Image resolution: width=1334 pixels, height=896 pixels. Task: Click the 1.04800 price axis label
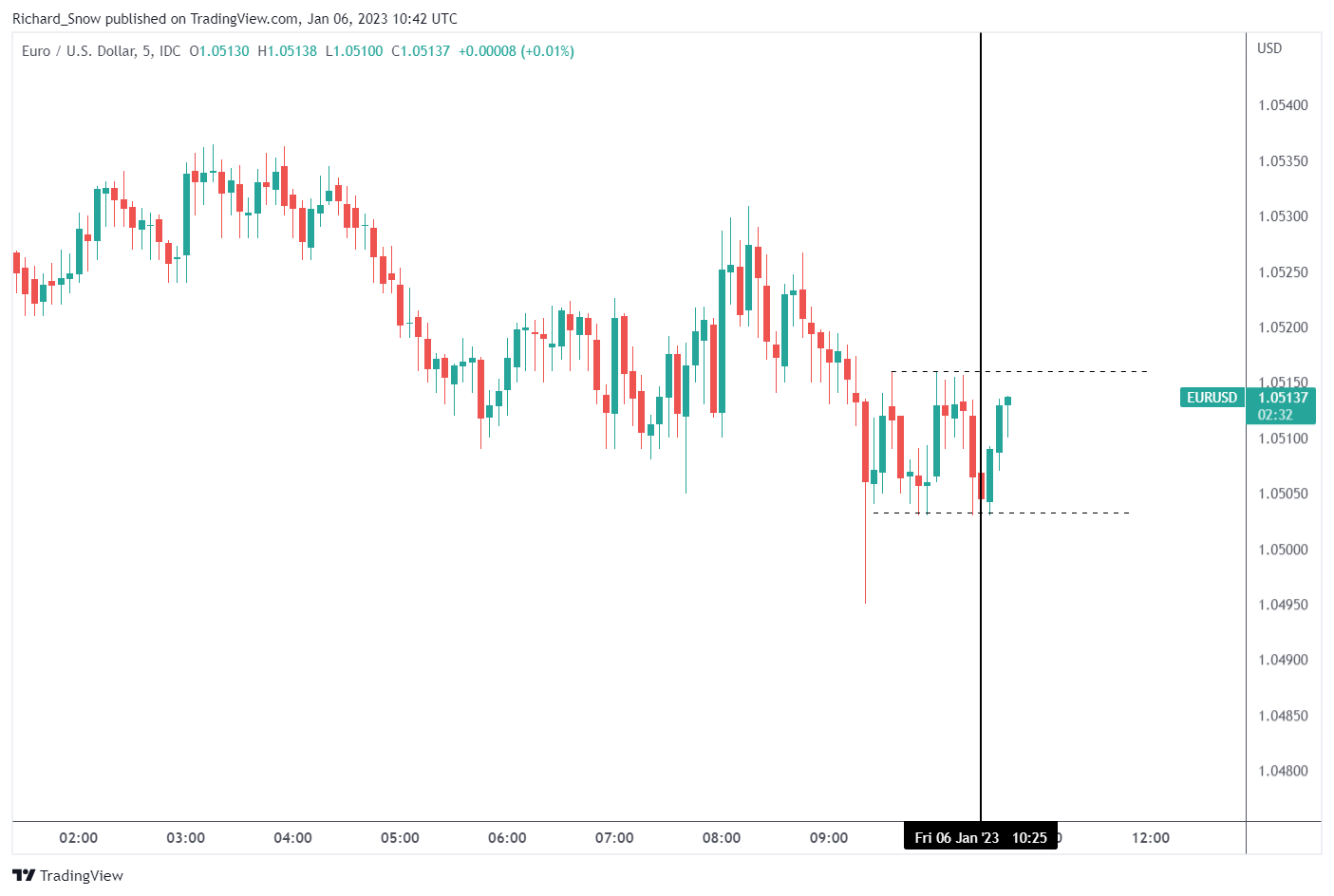pyautogui.click(x=1283, y=771)
